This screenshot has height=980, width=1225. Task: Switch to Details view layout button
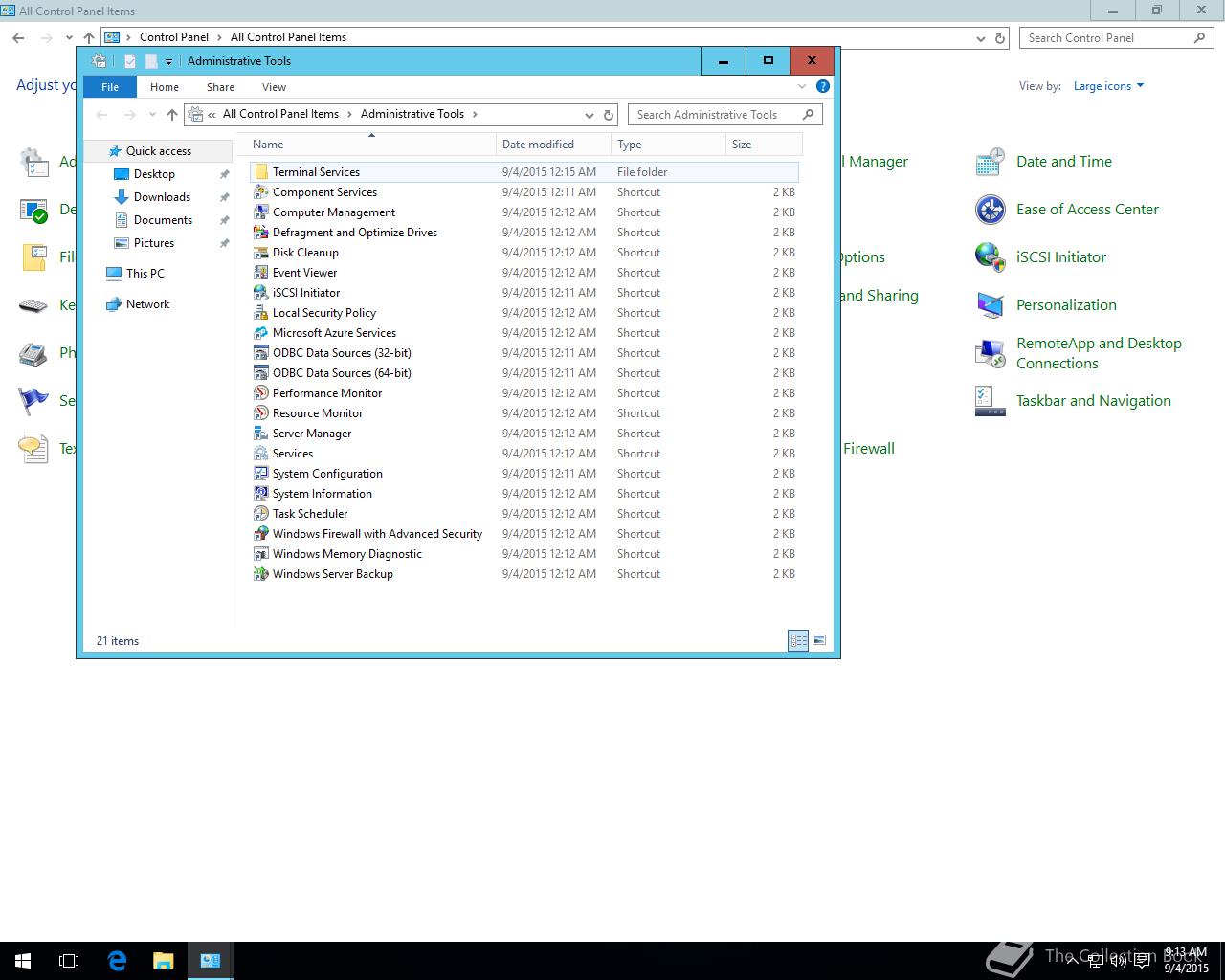click(798, 641)
